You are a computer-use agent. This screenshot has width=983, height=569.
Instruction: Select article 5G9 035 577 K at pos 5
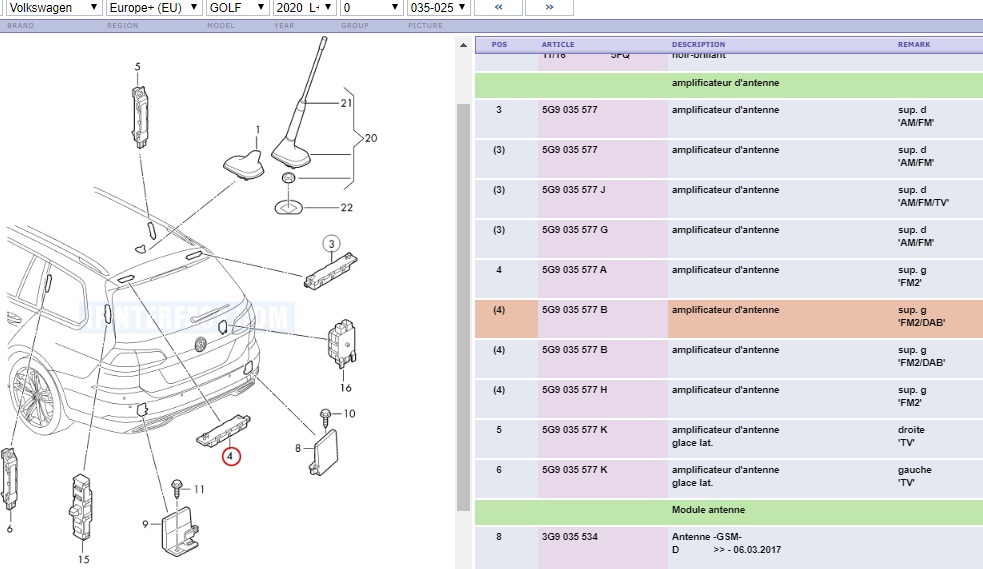point(574,430)
